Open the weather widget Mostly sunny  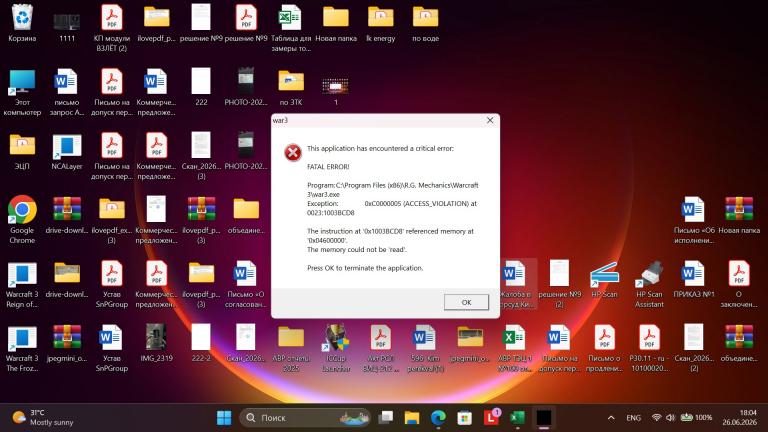click(x=43, y=417)
